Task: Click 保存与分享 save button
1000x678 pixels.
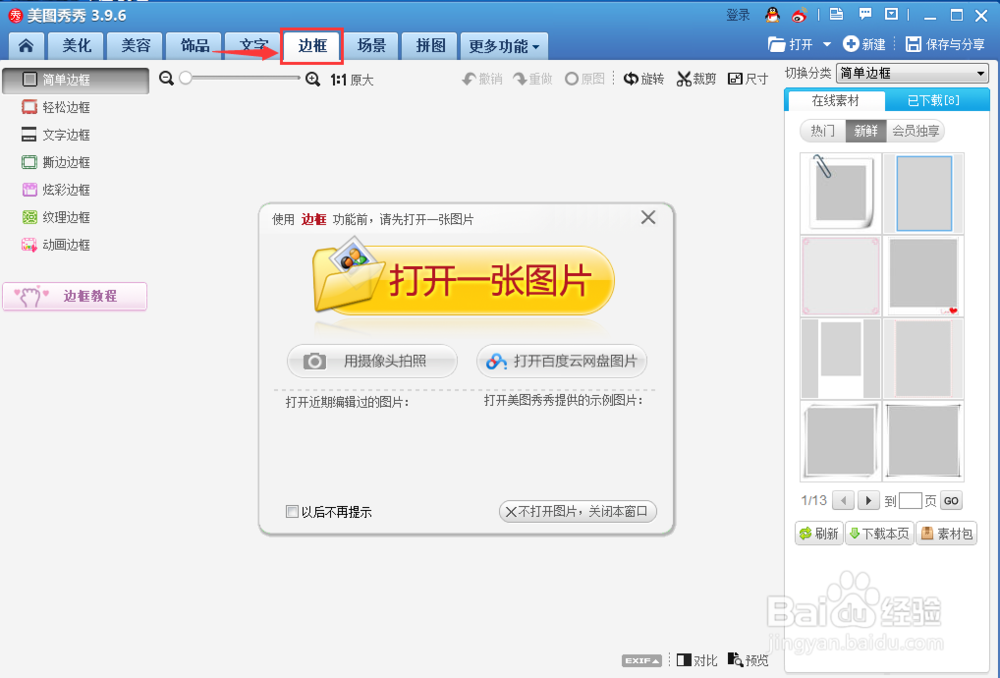Action: pyautogui.click(x=945, y=44)
